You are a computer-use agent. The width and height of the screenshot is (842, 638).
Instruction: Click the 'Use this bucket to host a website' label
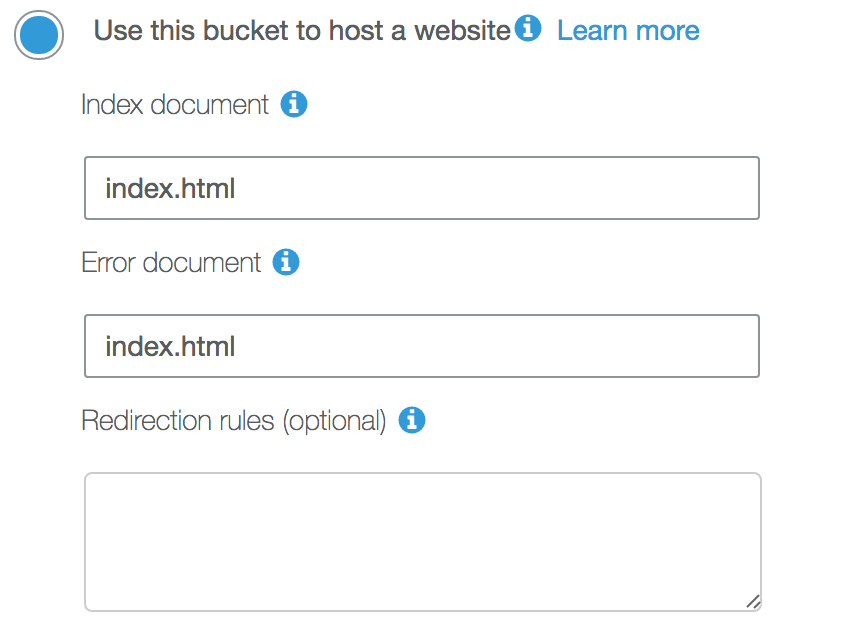coord(301,31)
